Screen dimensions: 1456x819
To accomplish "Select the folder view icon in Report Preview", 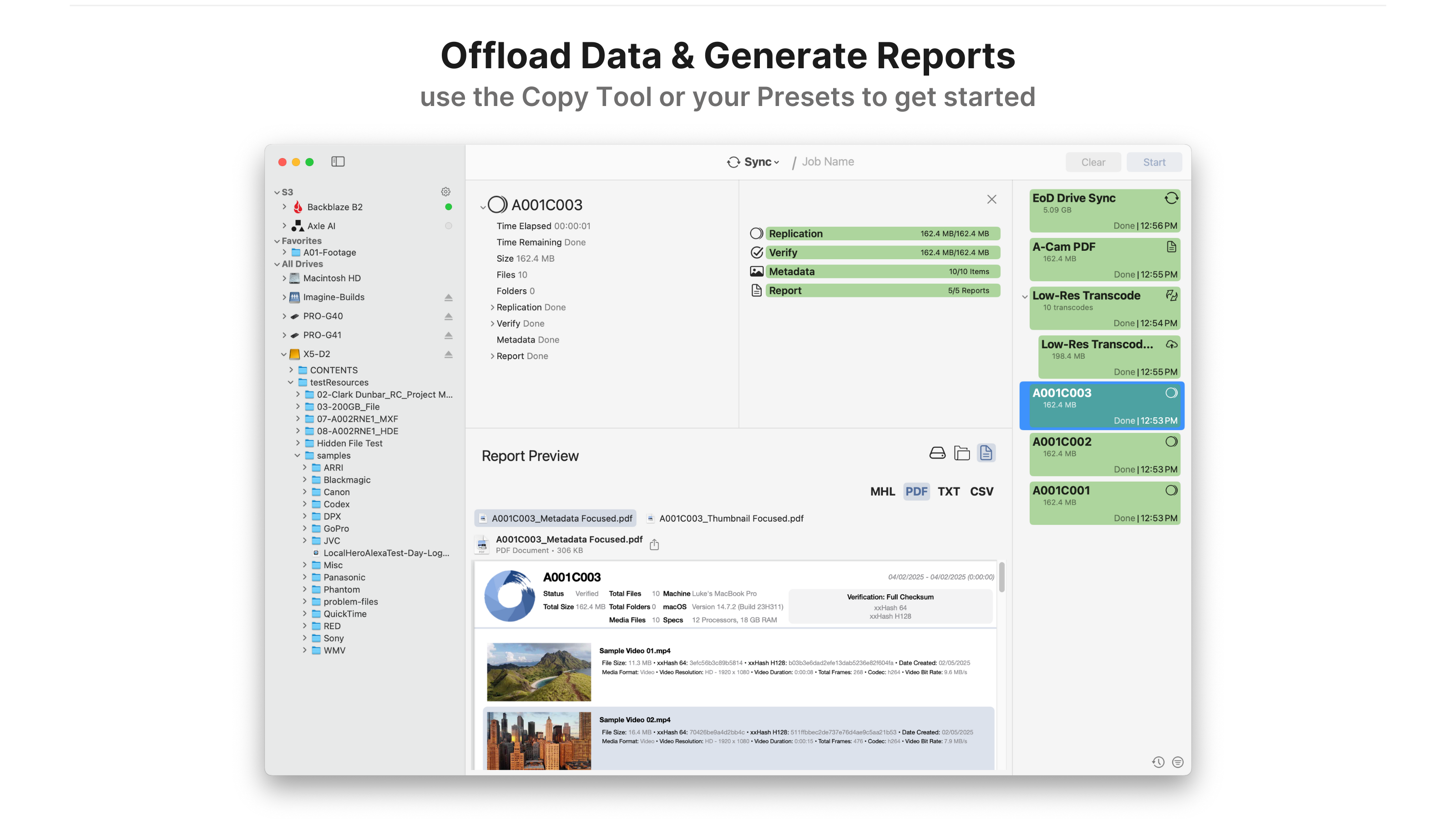I will click(x=961, y=453).
